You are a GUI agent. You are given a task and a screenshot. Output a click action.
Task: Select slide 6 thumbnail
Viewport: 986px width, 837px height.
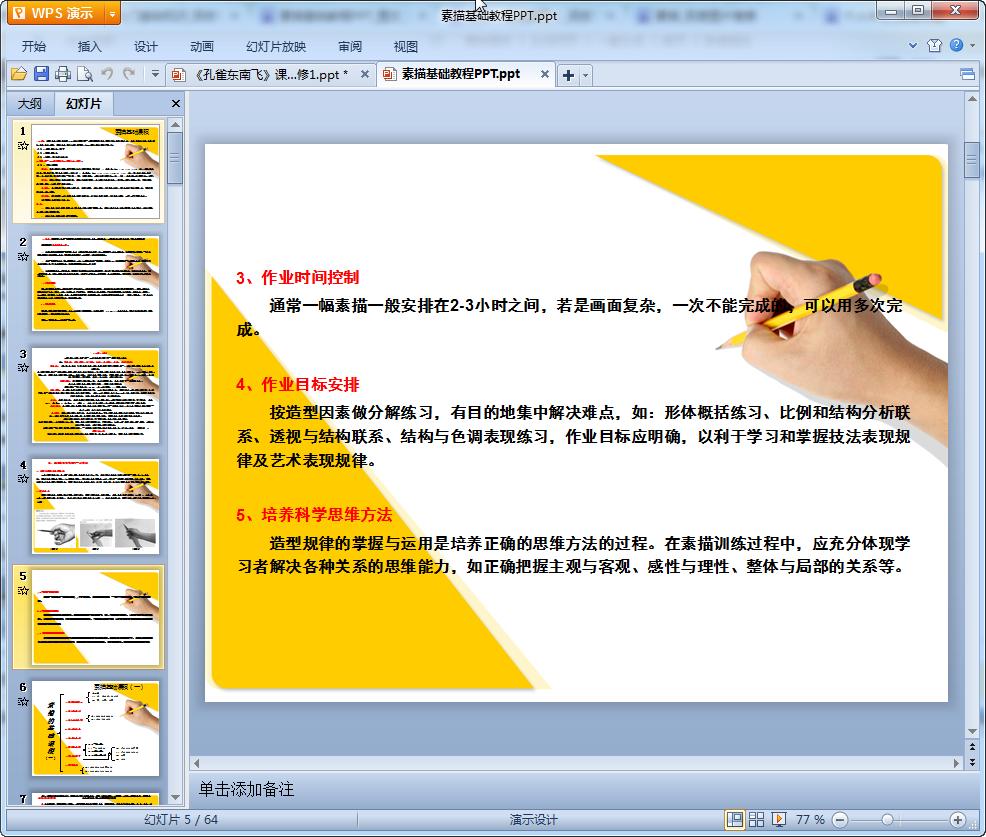click(x=96, y=728)
